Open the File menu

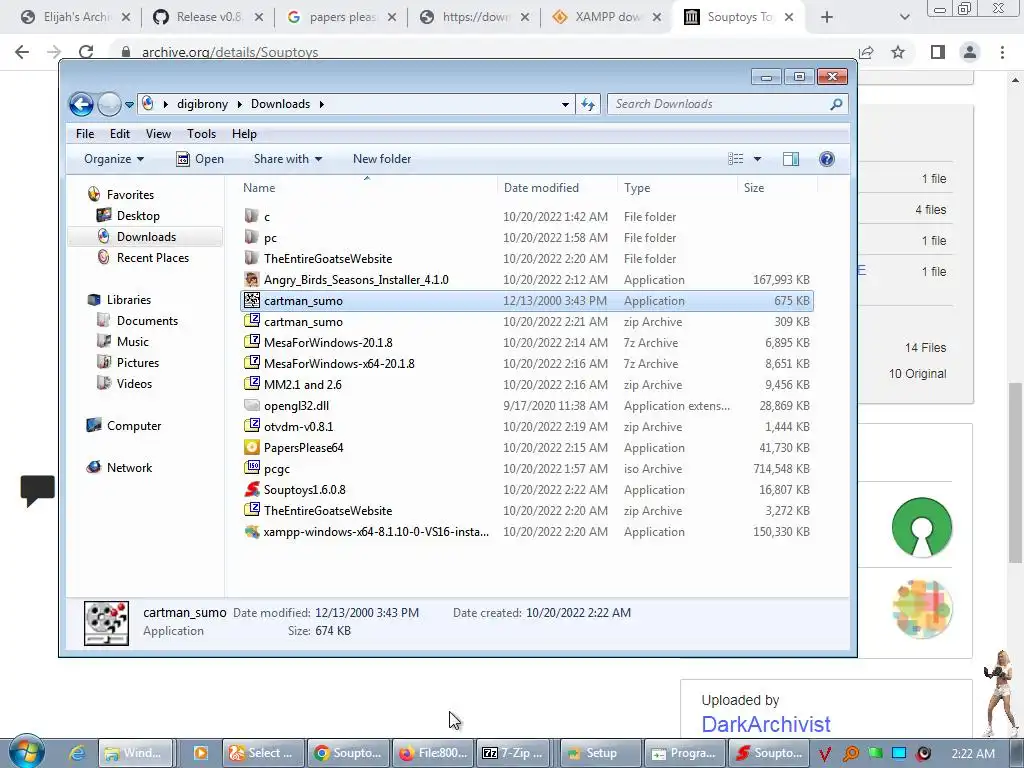click(85, 134)
